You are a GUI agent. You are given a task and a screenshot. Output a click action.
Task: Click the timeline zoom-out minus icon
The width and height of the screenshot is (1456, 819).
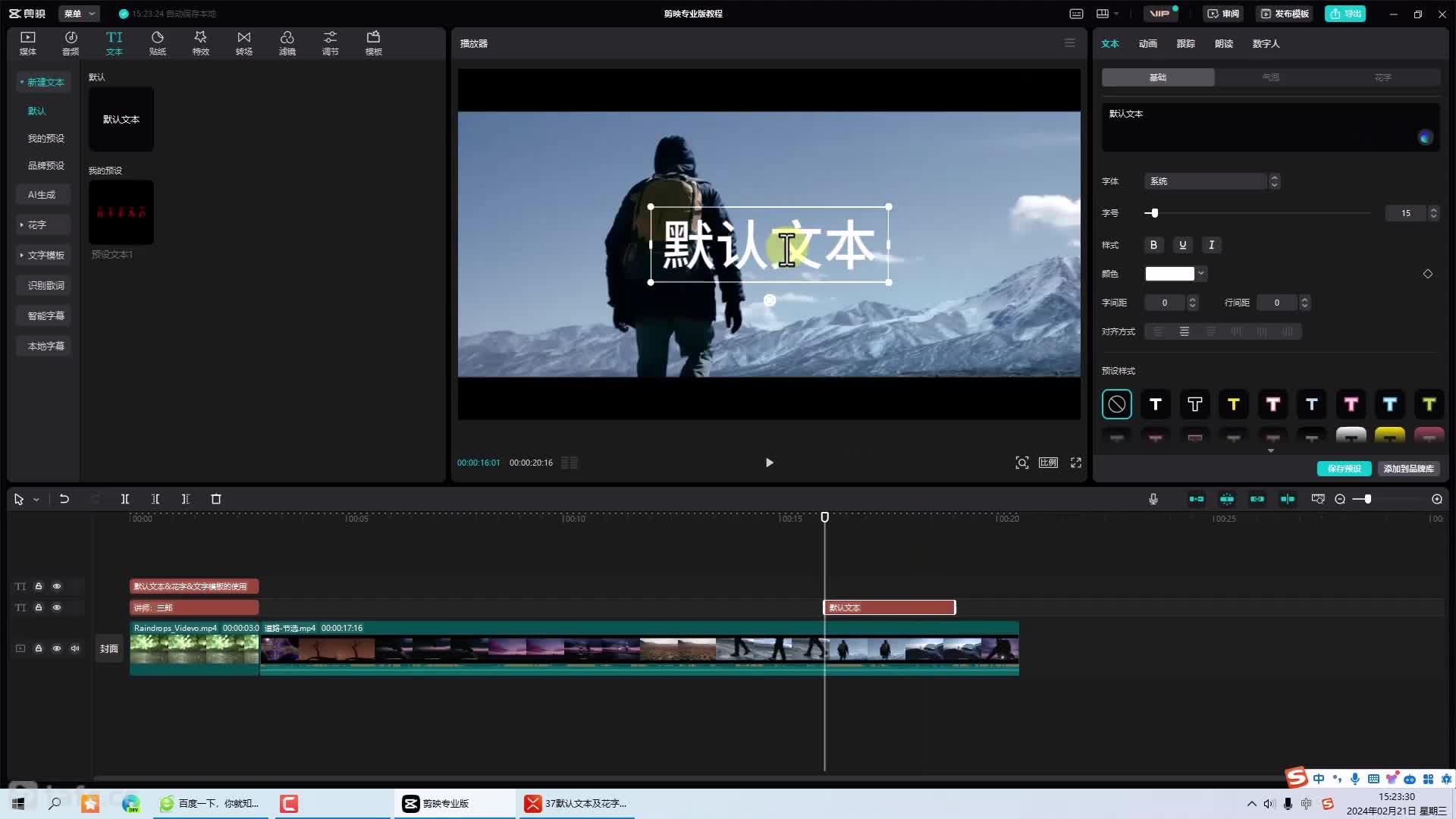coord(1340,499)
